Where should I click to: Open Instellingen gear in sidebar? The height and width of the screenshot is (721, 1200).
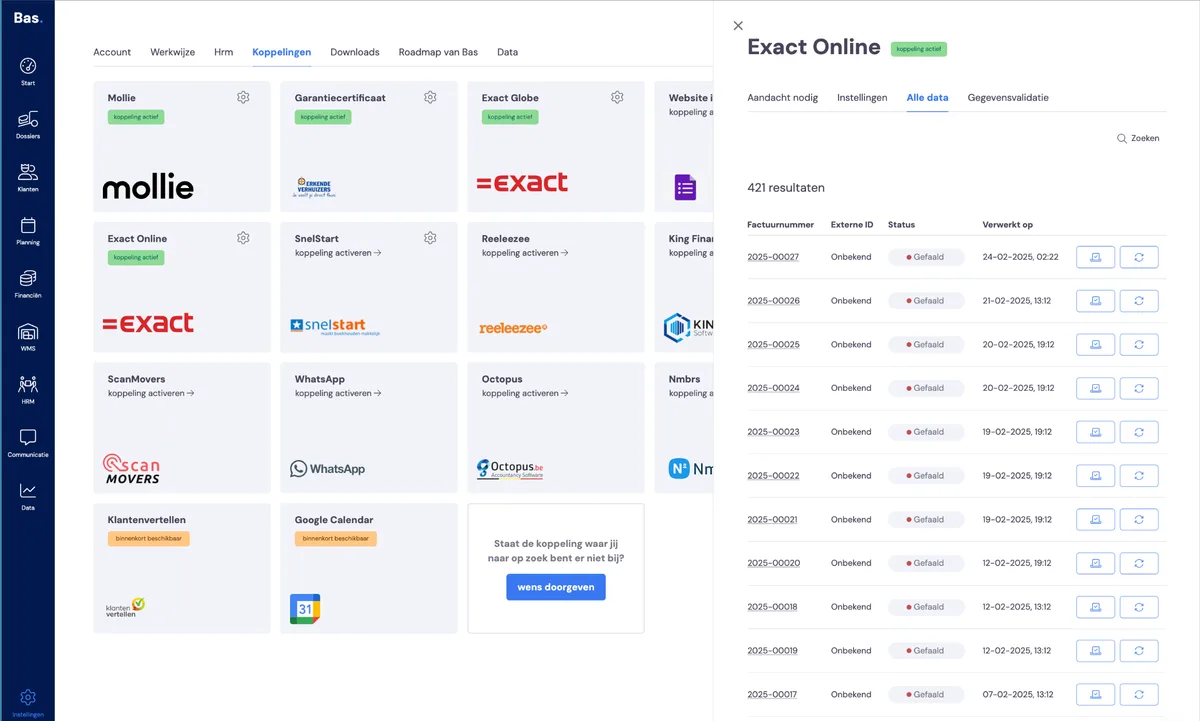coord(28,703)
